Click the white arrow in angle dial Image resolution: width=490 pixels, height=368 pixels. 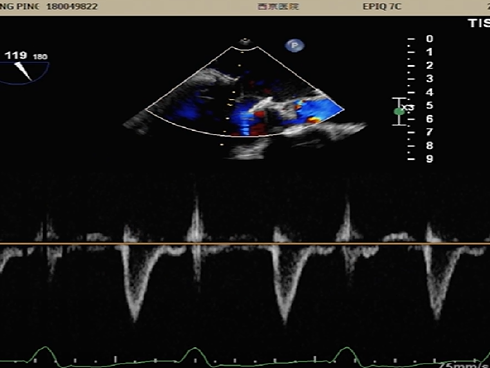23,71
